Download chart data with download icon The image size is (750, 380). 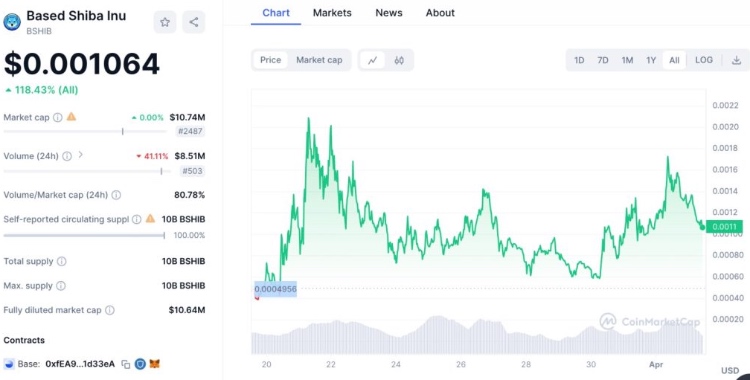click(736, 60)
